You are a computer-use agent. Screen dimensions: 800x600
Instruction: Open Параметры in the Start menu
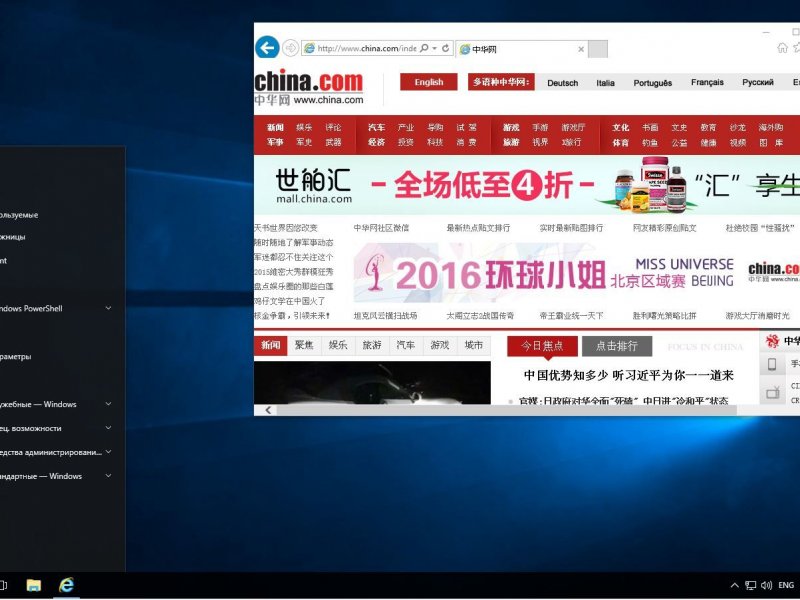pyautogui.click(x=15, y=356)
